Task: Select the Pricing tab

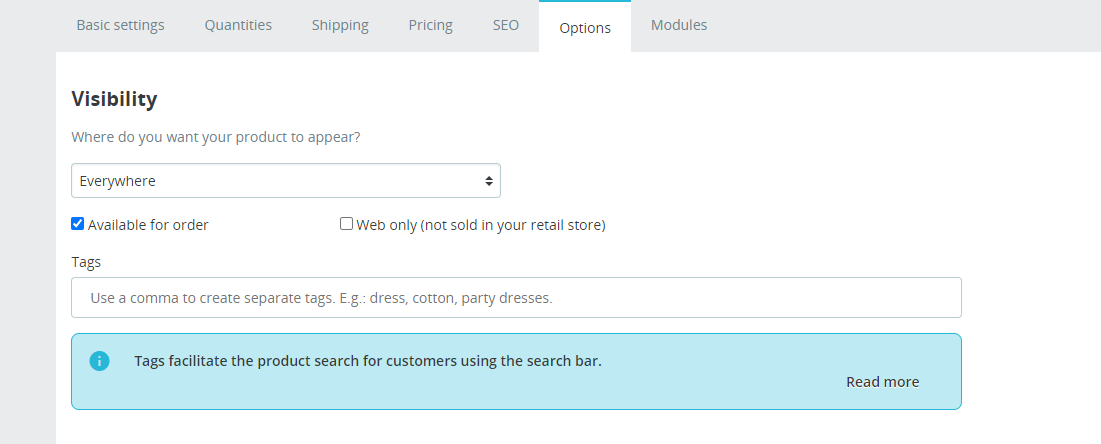Action: (x=430, y=26)
